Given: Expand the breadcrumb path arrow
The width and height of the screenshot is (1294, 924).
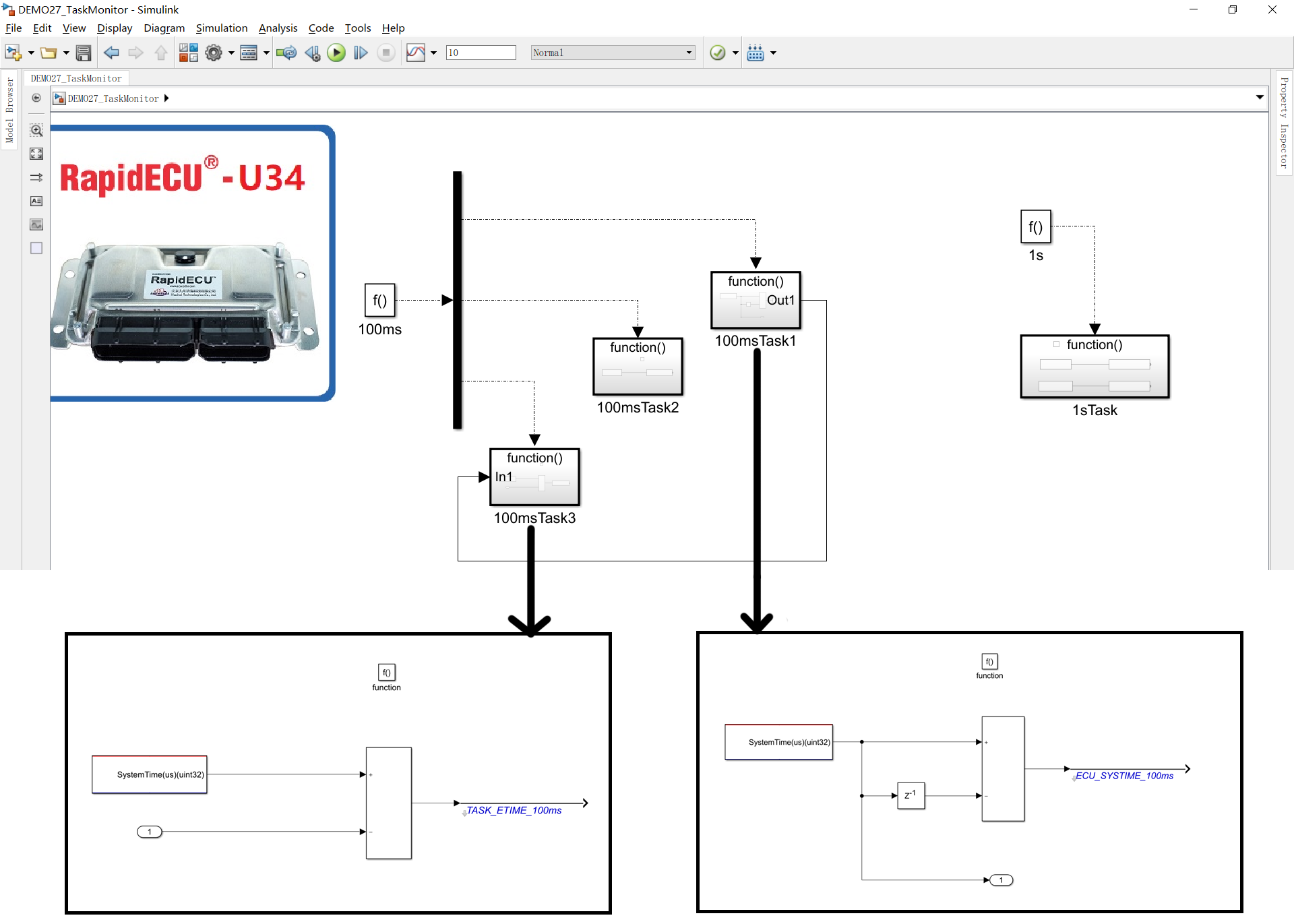Looking at the screenshot, I should [166, 98].
